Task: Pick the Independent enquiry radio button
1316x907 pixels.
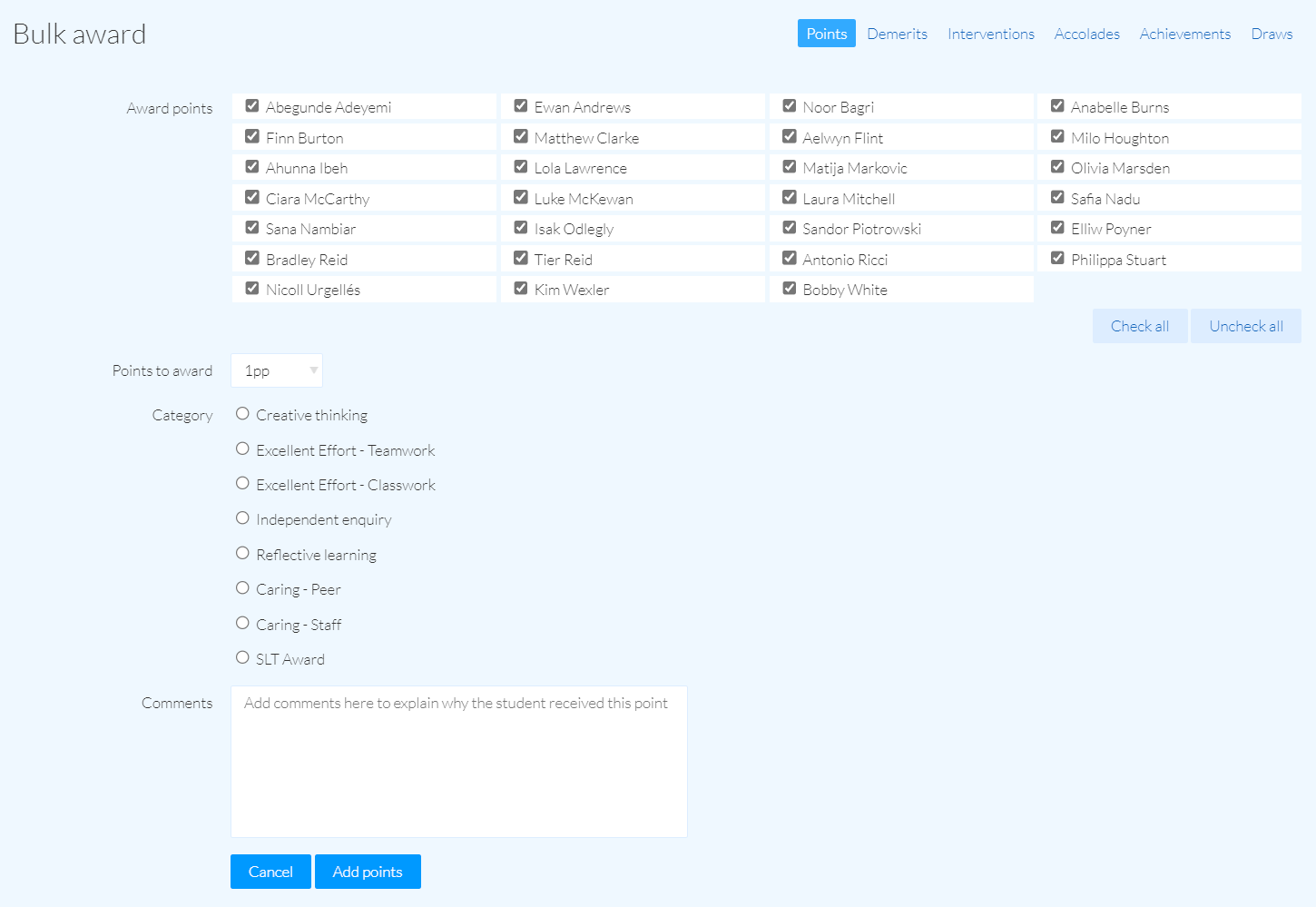Action: (x=242, y=518)
